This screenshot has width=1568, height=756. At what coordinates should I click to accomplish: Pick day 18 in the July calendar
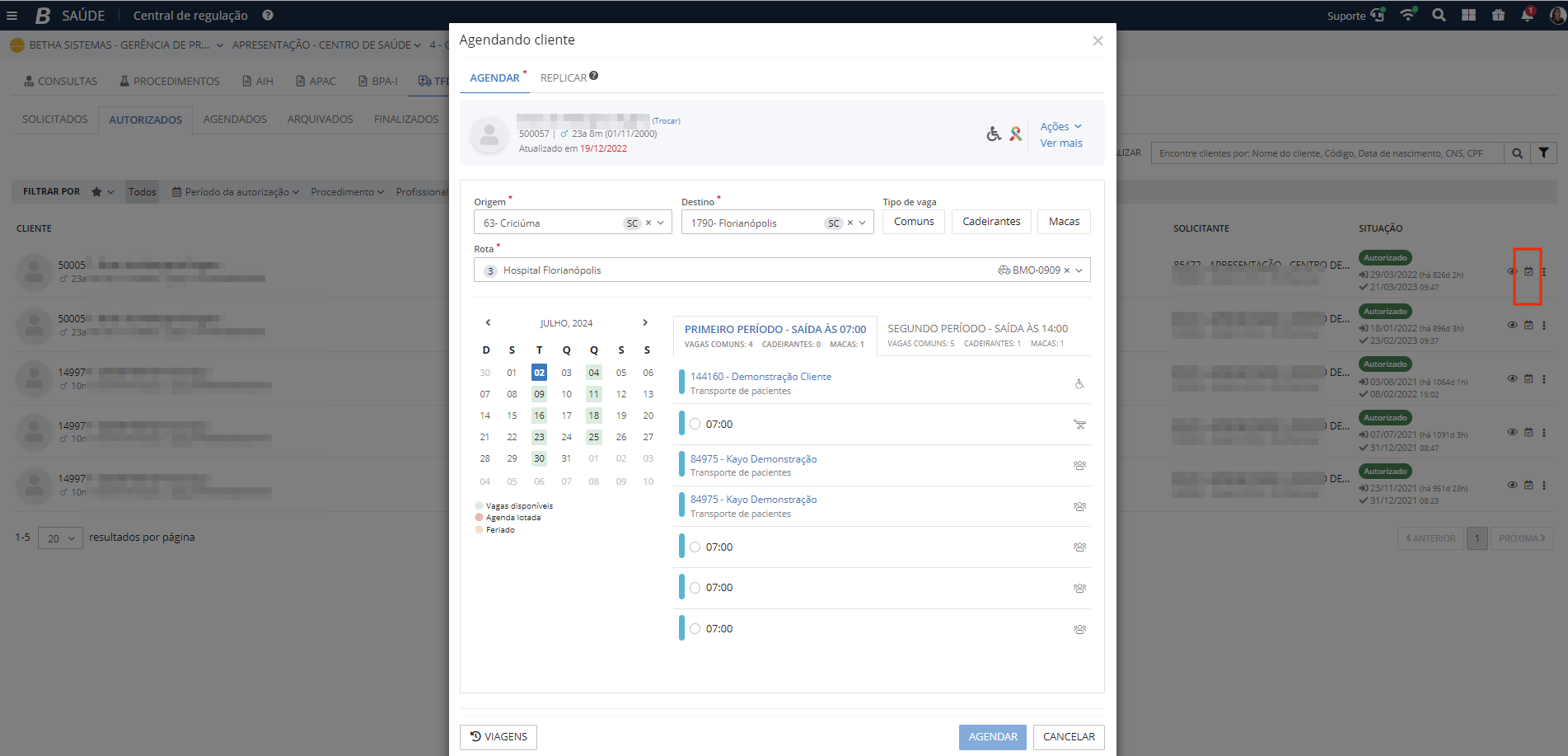(594, 416)
